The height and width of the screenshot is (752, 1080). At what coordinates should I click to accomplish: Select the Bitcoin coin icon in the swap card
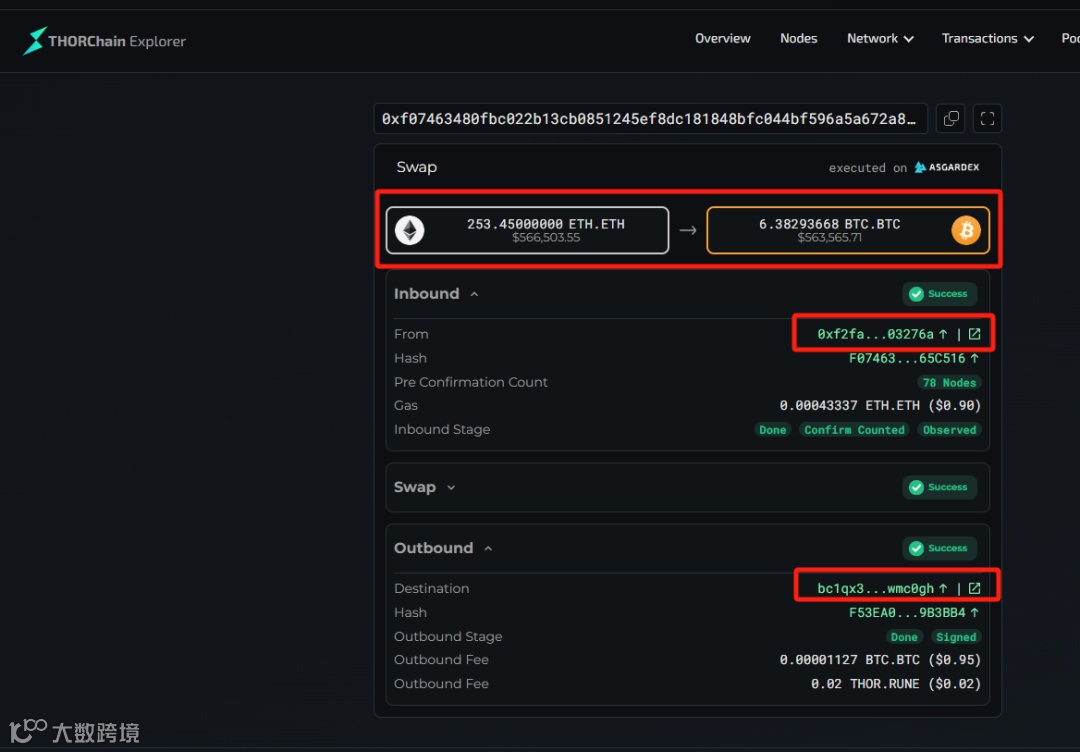pyautogui.click(x=966, y=231)
